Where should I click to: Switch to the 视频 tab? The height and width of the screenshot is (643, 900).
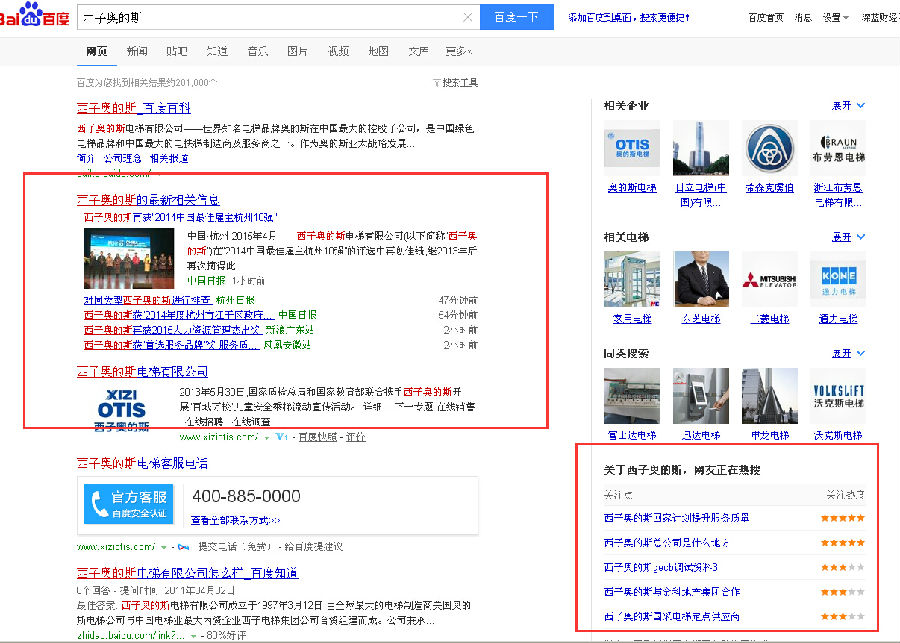coord(338,51)
